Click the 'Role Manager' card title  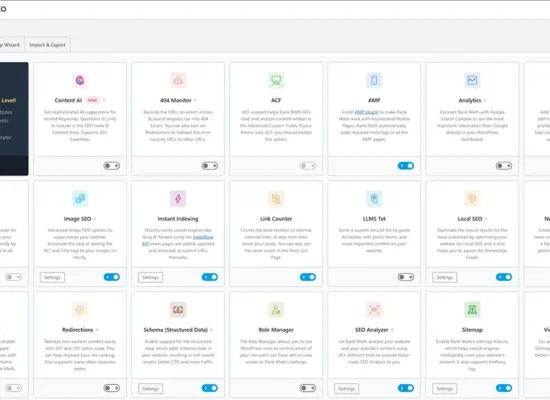click(276, 330)
